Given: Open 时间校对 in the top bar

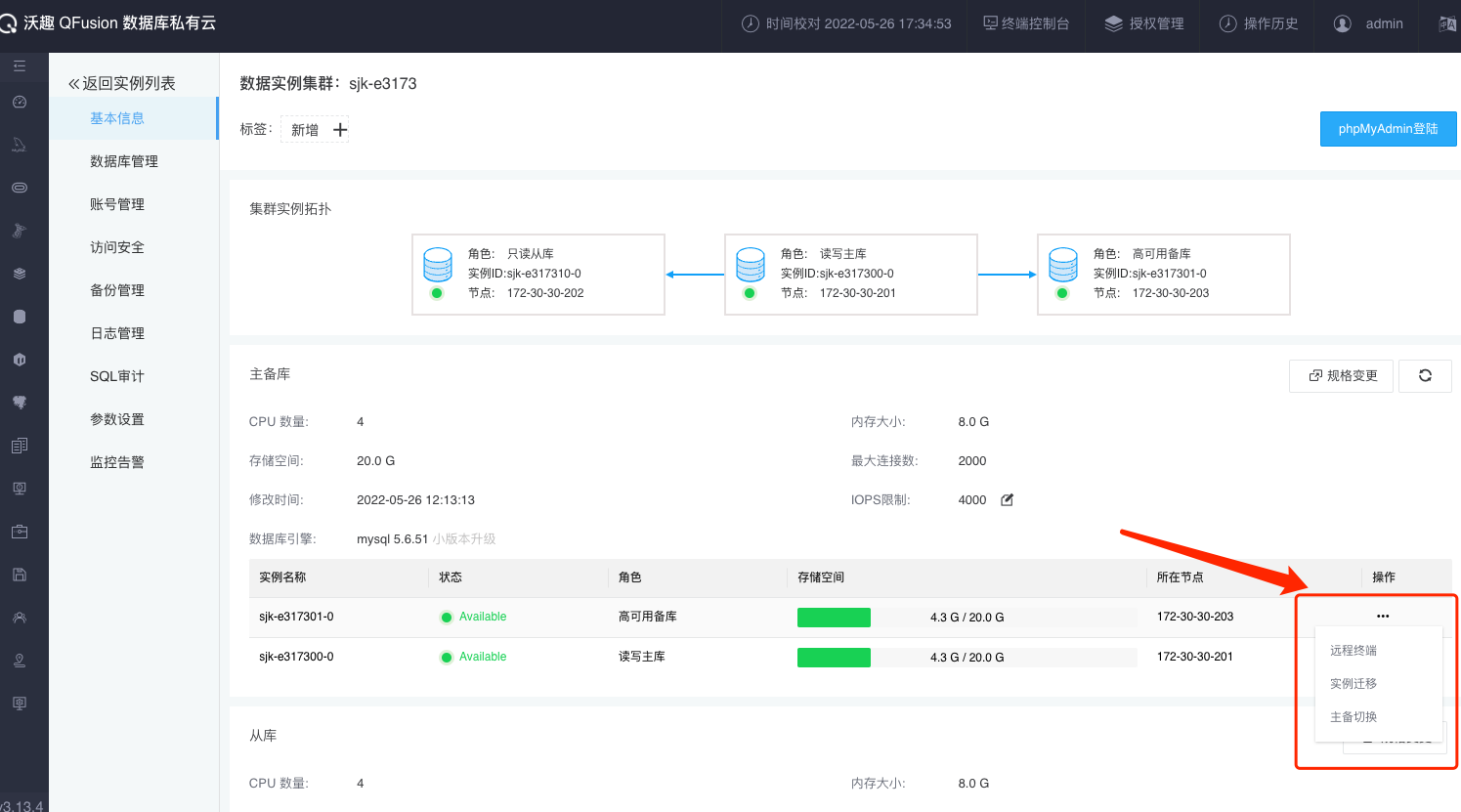Looking at the screenshot, I should point(846,23).
